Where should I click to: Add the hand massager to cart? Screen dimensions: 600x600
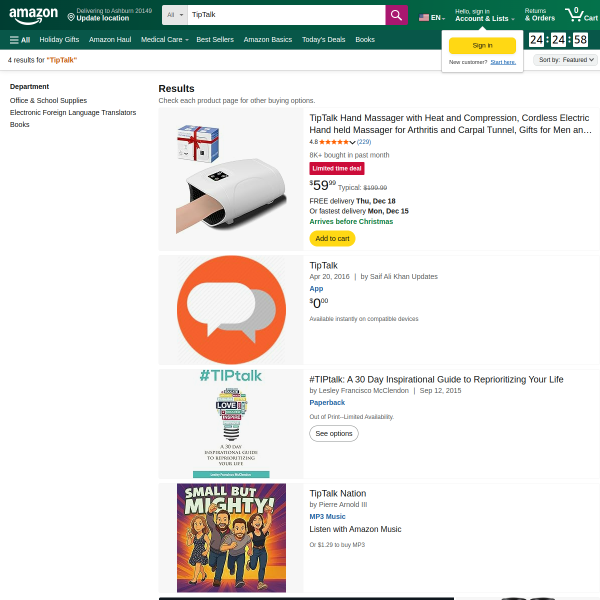tap(332, 238)
